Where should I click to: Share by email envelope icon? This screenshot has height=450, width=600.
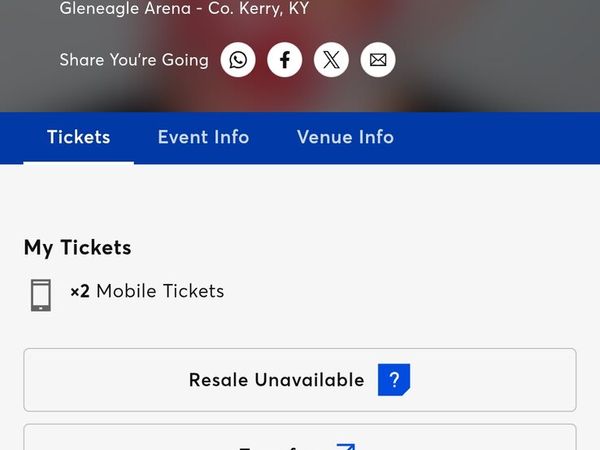tap(378, 60)
